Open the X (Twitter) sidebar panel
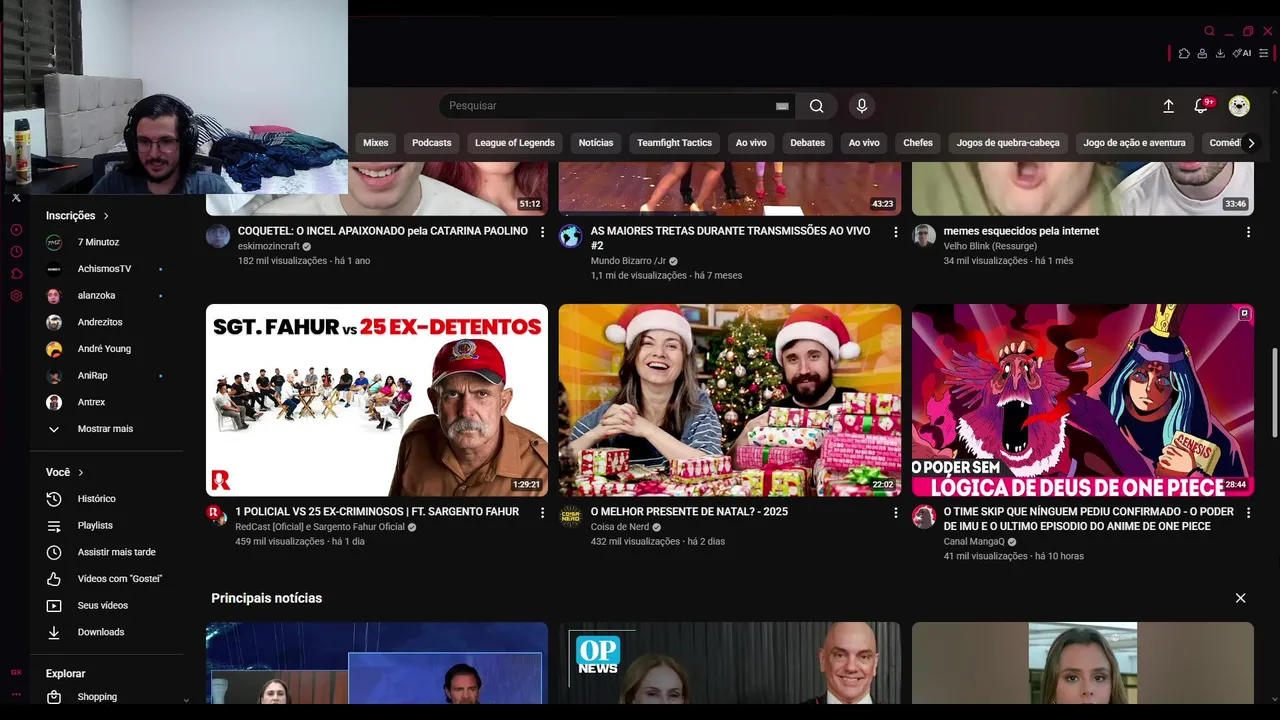1280x720 pixels. tap(16, 198)
